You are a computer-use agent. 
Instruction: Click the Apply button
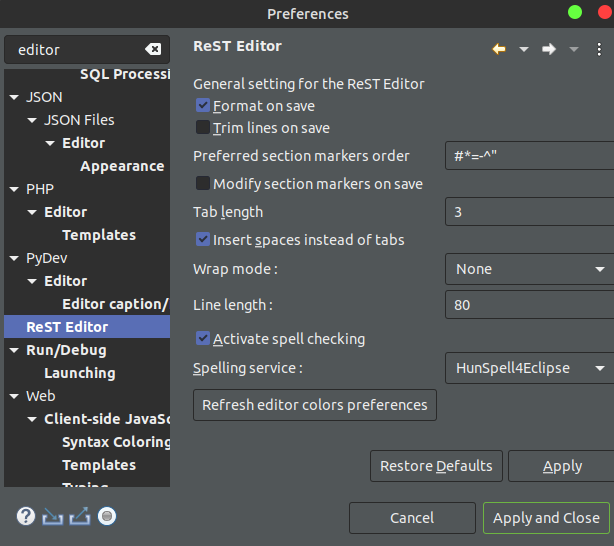click(562, 466)
